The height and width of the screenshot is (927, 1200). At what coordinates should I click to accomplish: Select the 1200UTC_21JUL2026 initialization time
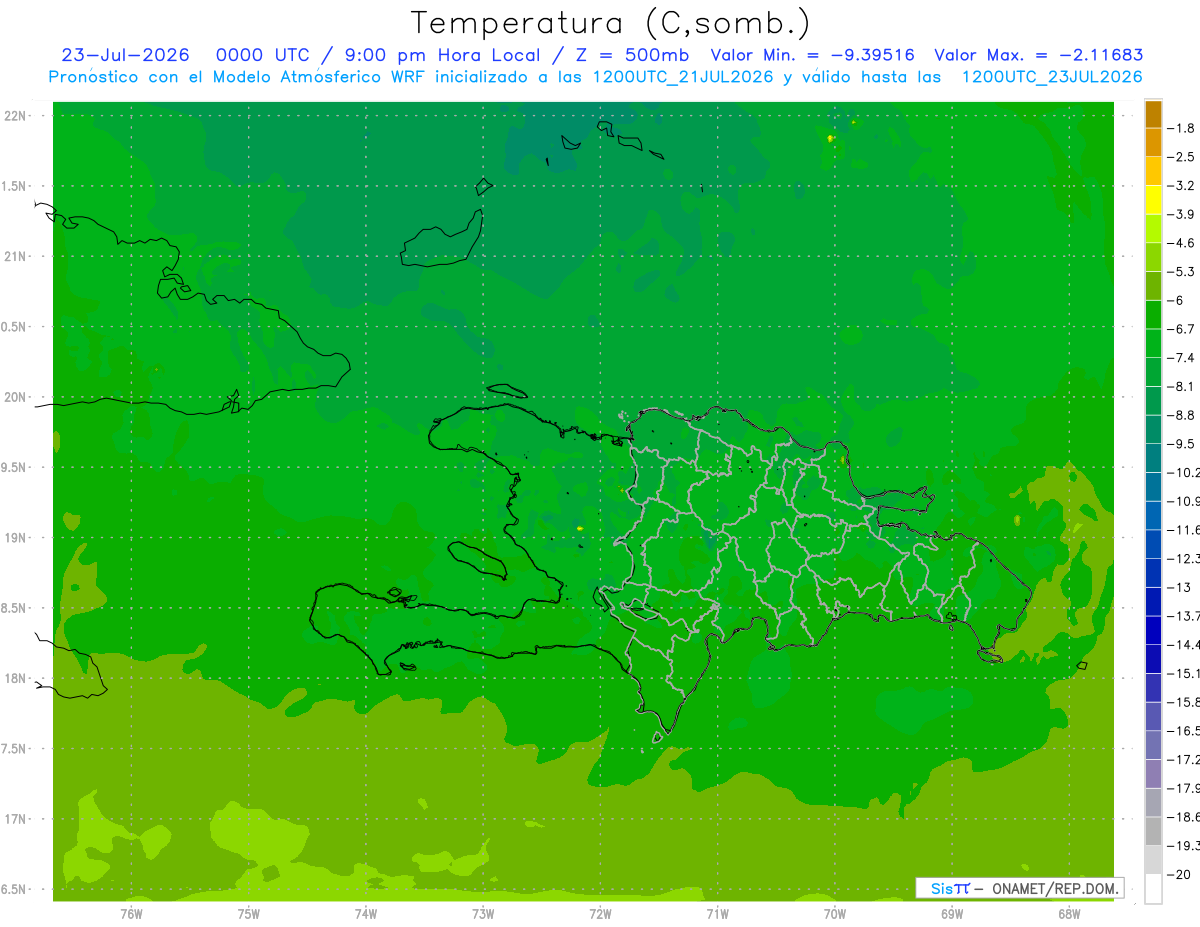click(x=683, y=77)
